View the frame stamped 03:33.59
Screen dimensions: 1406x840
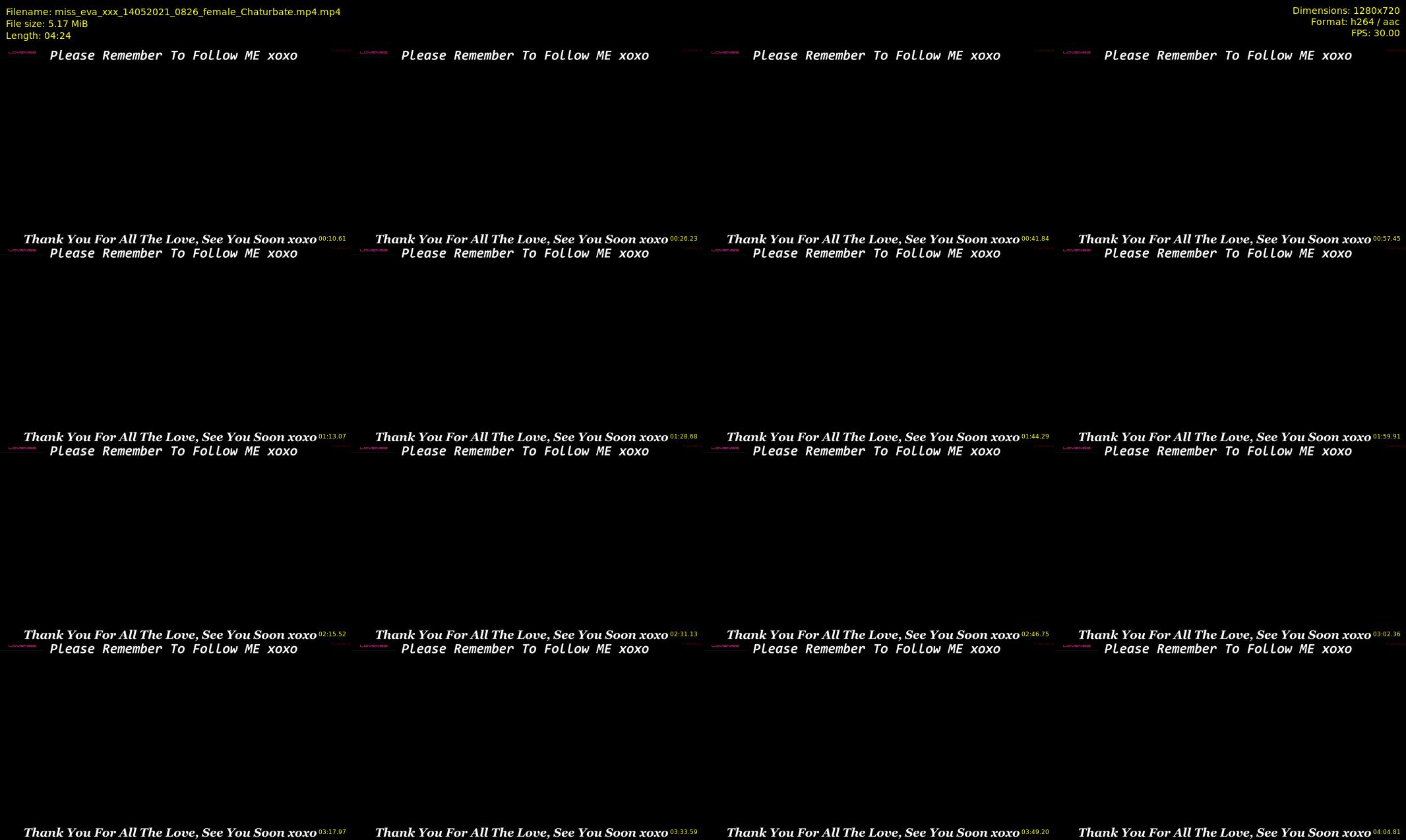click(x=527, y=741)
